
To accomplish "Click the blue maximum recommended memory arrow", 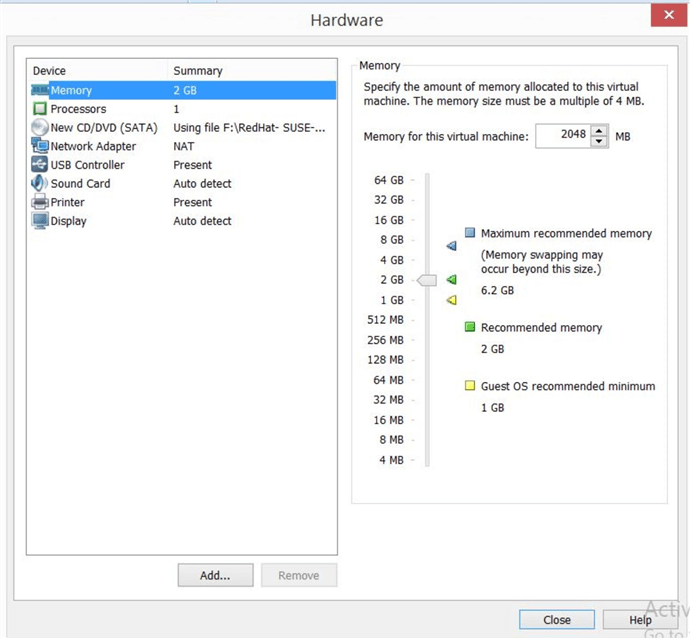I will [451, 246].
